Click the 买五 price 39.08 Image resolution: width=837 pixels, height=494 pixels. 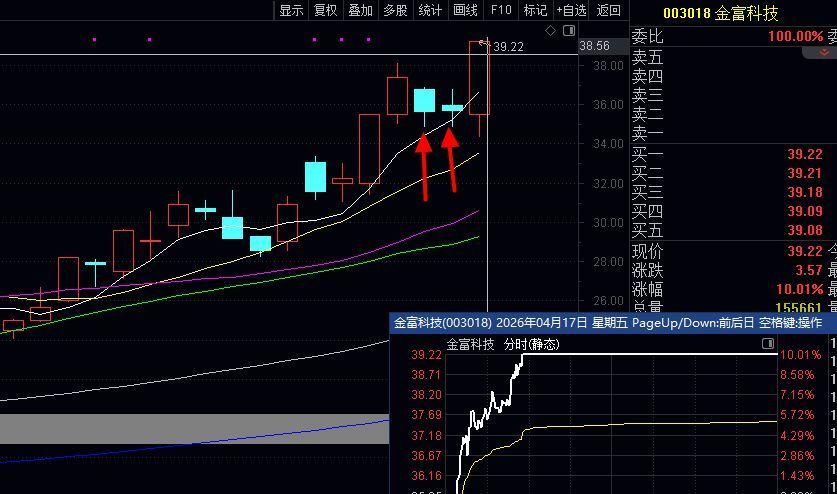[x=805, y=231]
